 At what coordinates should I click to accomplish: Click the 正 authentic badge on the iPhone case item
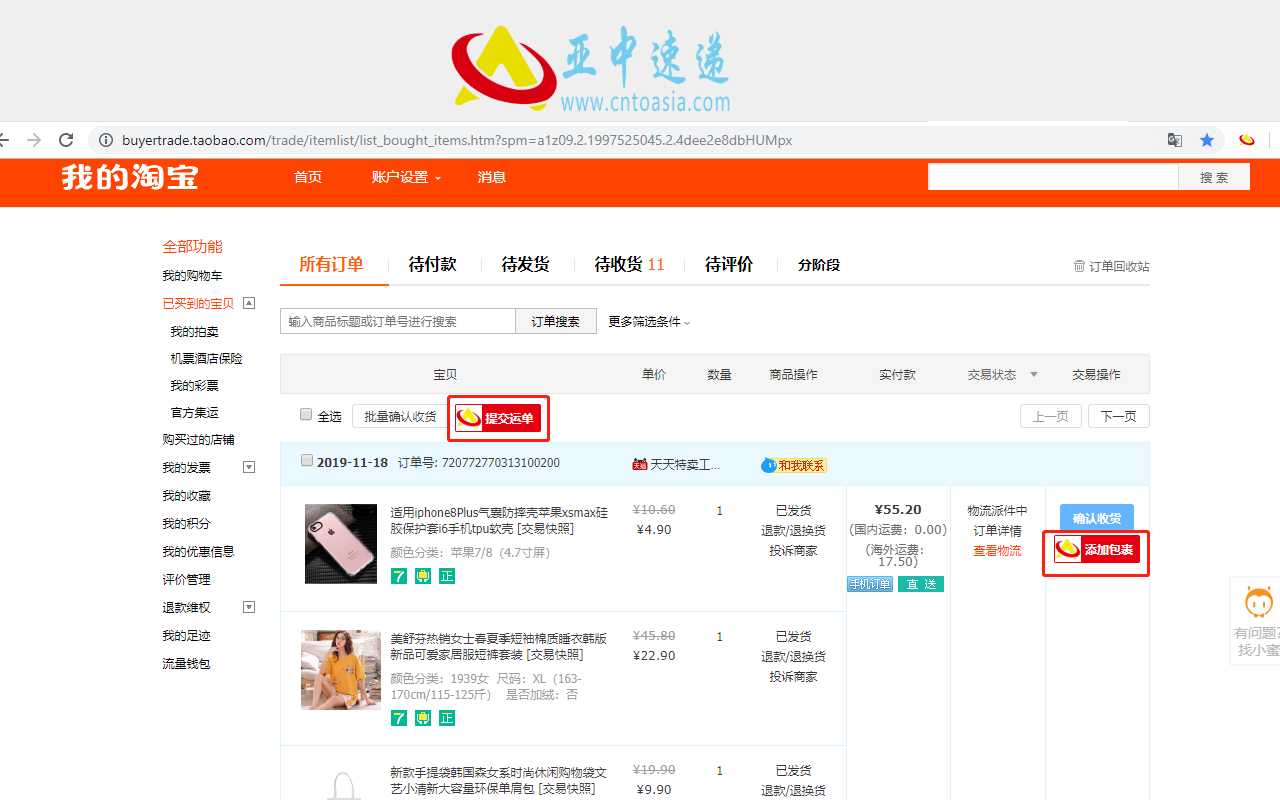447,576
